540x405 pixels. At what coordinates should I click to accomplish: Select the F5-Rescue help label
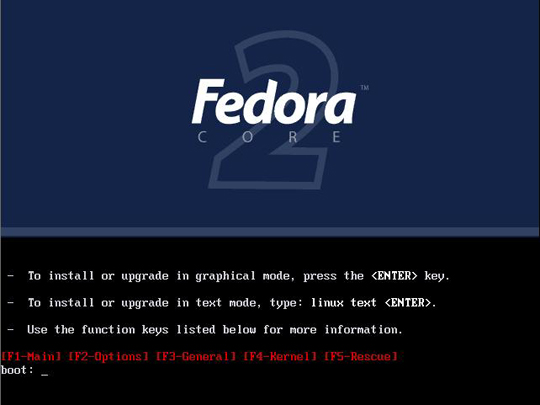[x=361, y=356]
